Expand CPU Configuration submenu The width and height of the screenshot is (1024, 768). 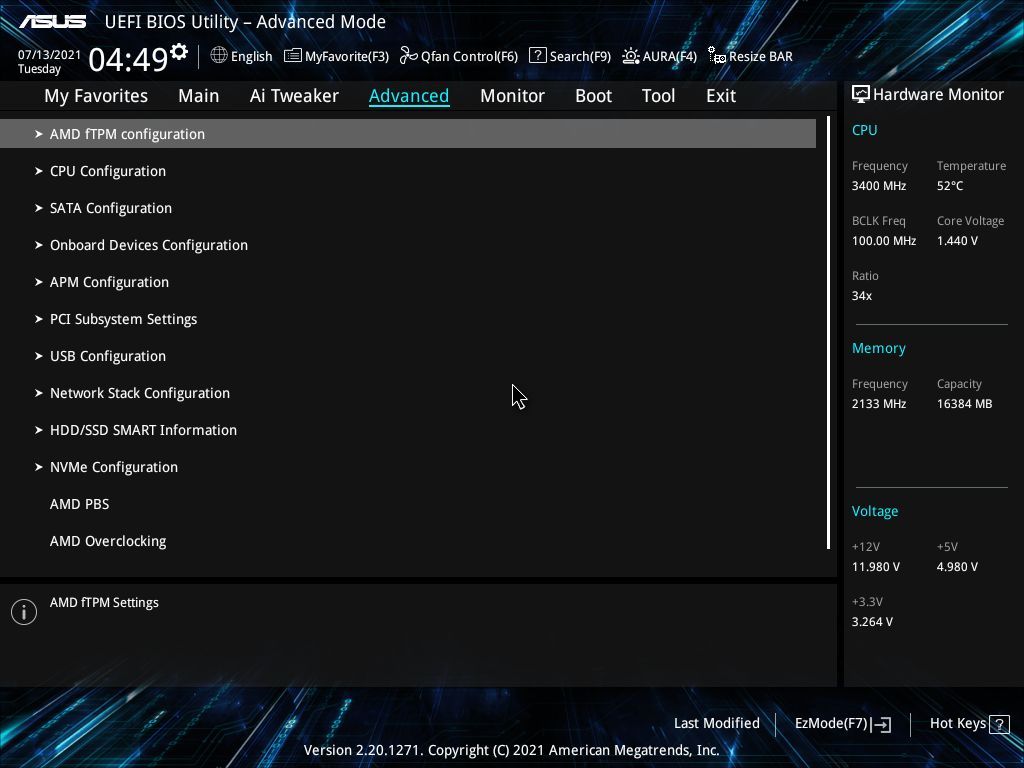tap(408, 171)
